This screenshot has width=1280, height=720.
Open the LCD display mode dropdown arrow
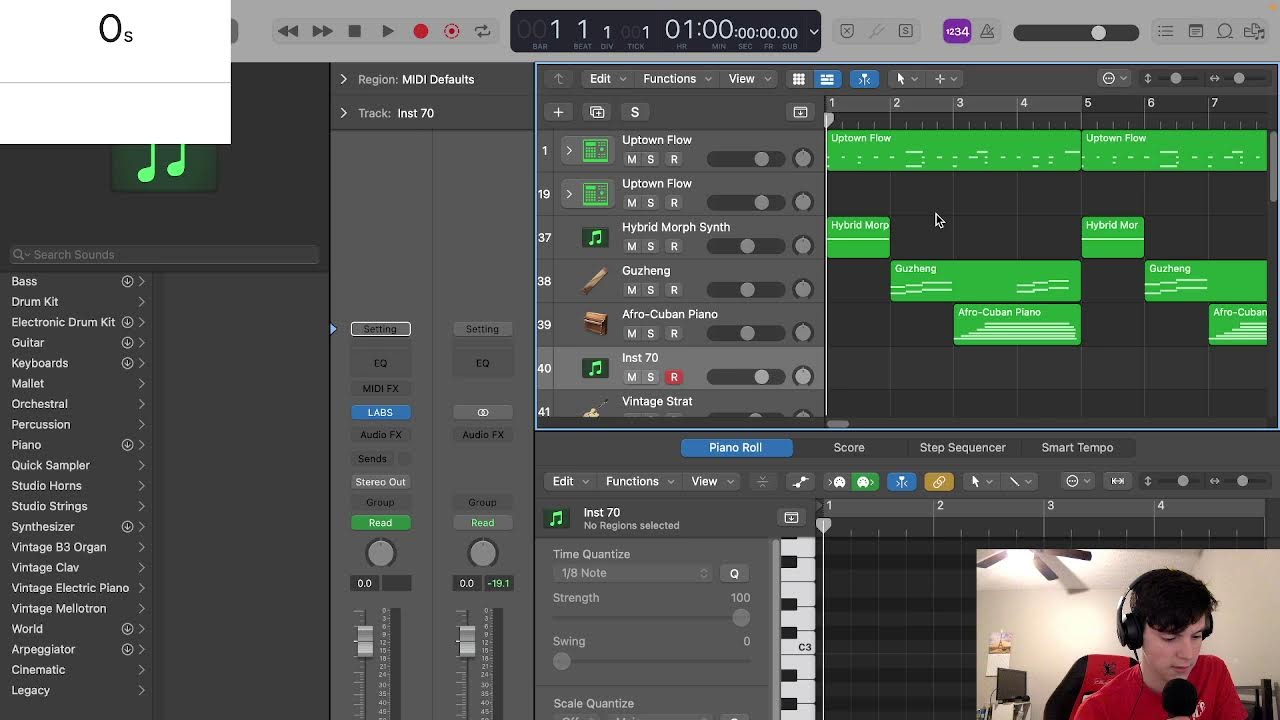(x=814, y=32)
